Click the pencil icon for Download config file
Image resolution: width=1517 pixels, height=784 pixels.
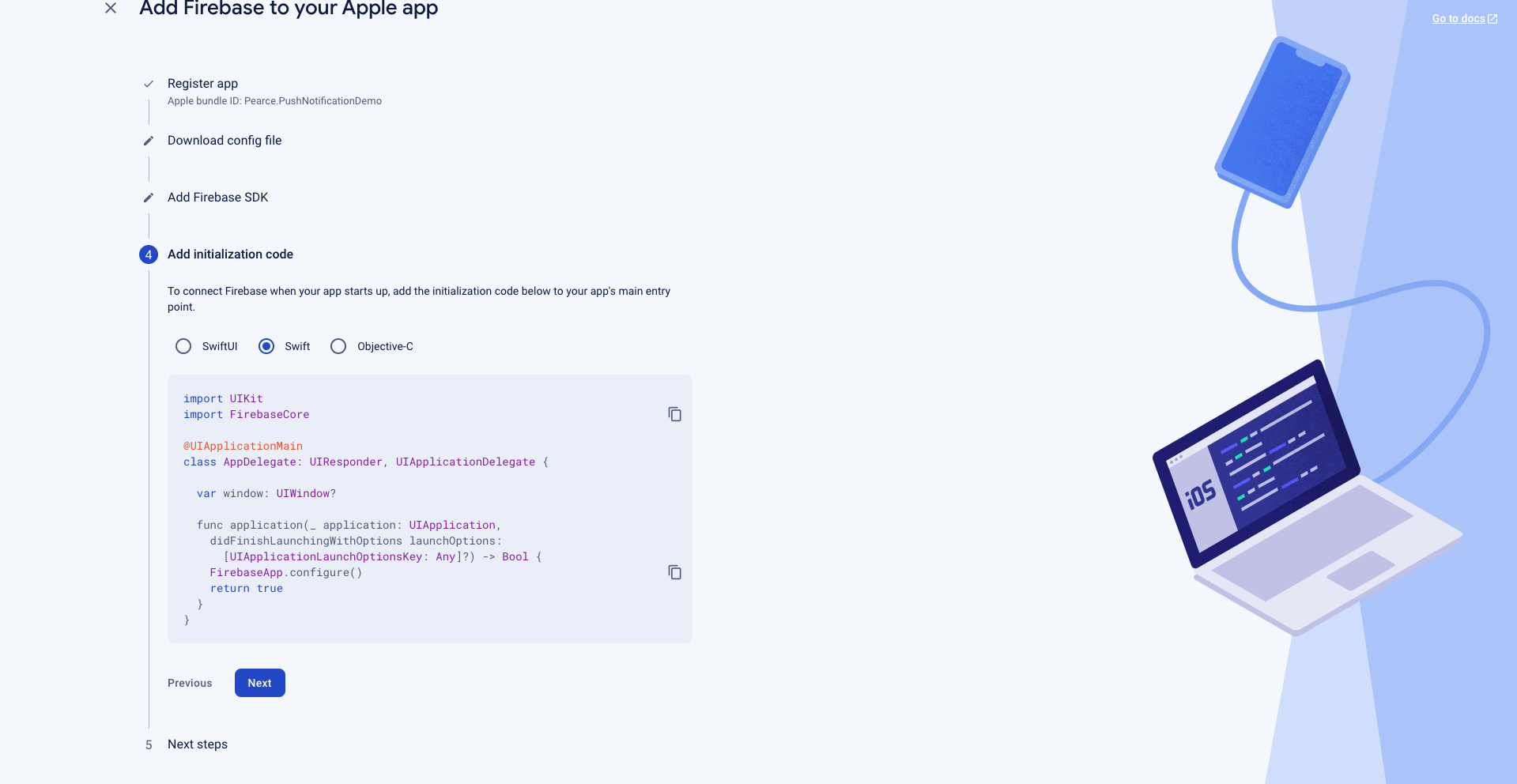[x=148, y=141]
